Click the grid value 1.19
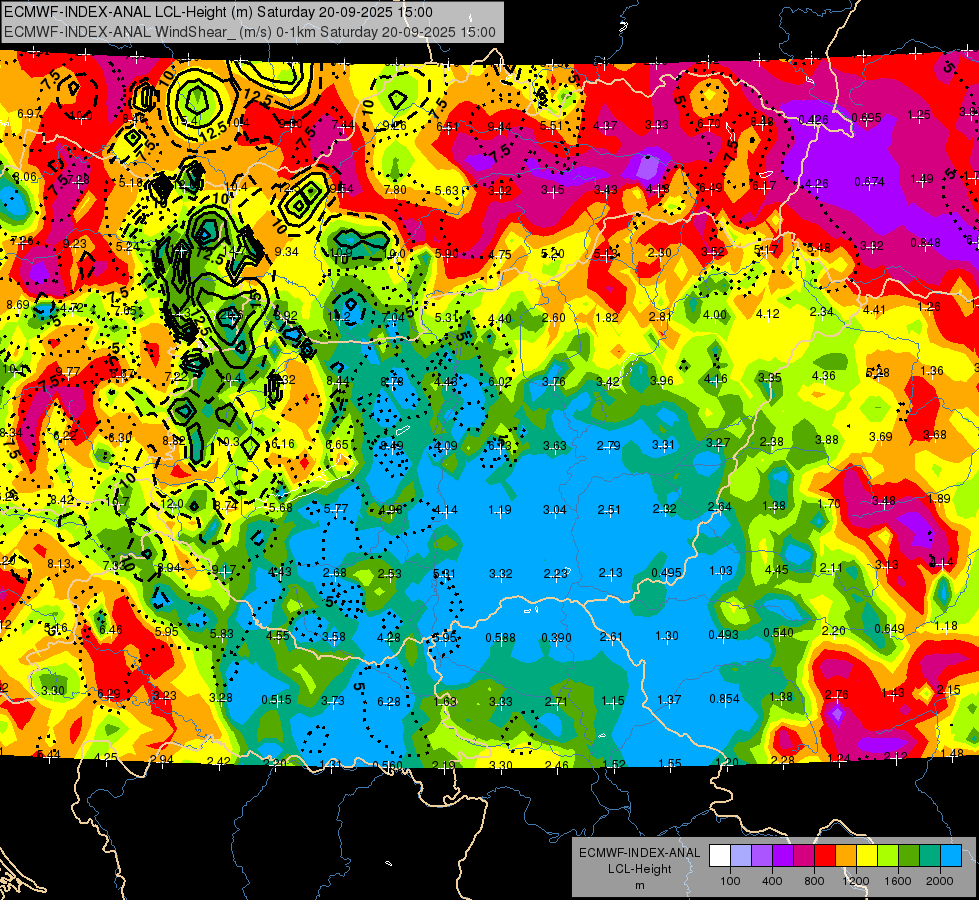Image resolution: width=979 pixels, height=900 pixels. click(499, 510)
